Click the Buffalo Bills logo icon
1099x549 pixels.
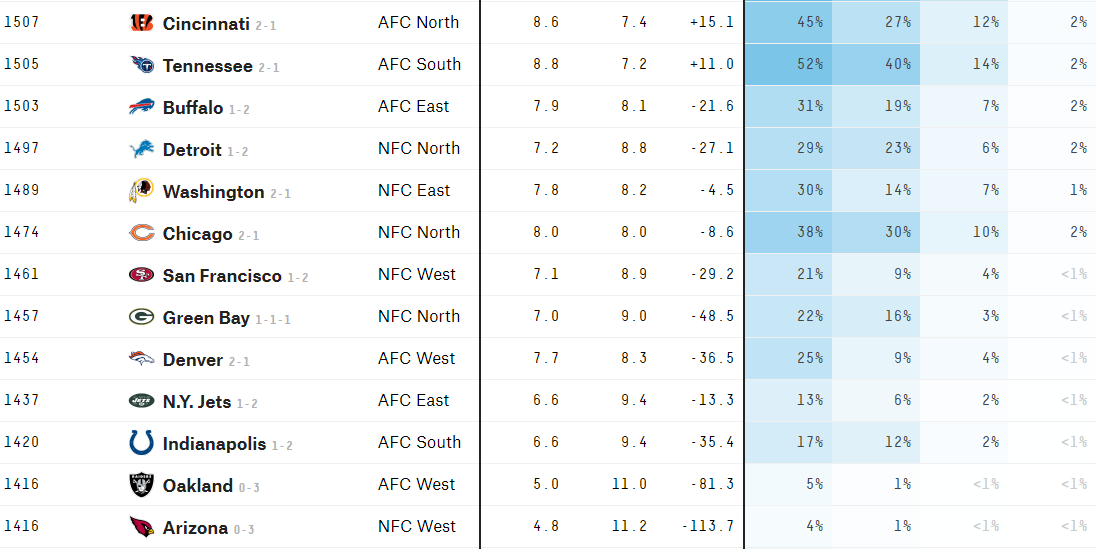click(141, 107)
